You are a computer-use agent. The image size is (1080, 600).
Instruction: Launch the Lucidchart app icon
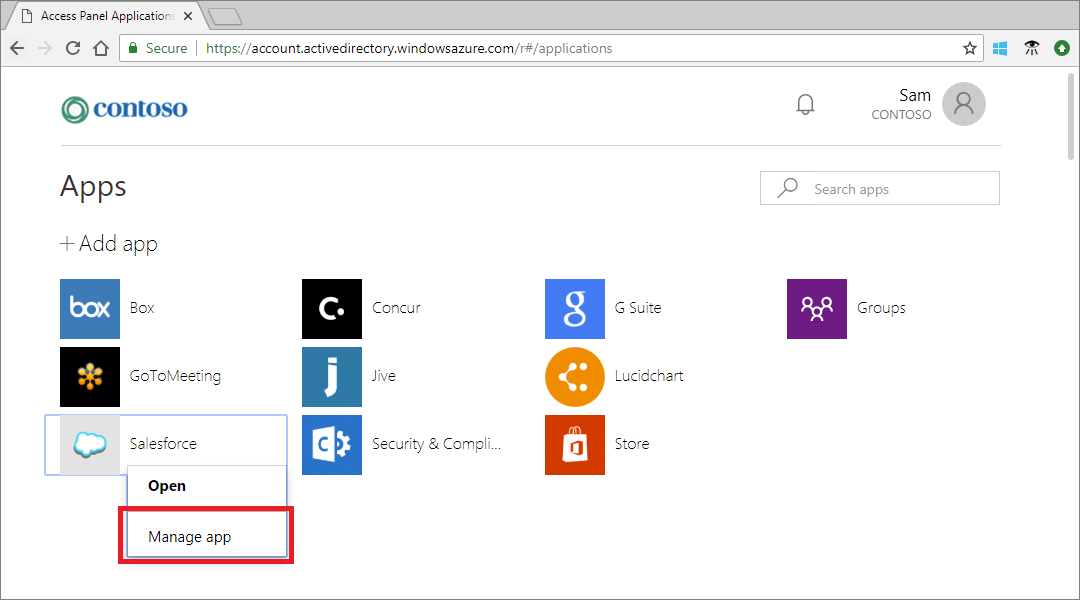tap(575, 377)
